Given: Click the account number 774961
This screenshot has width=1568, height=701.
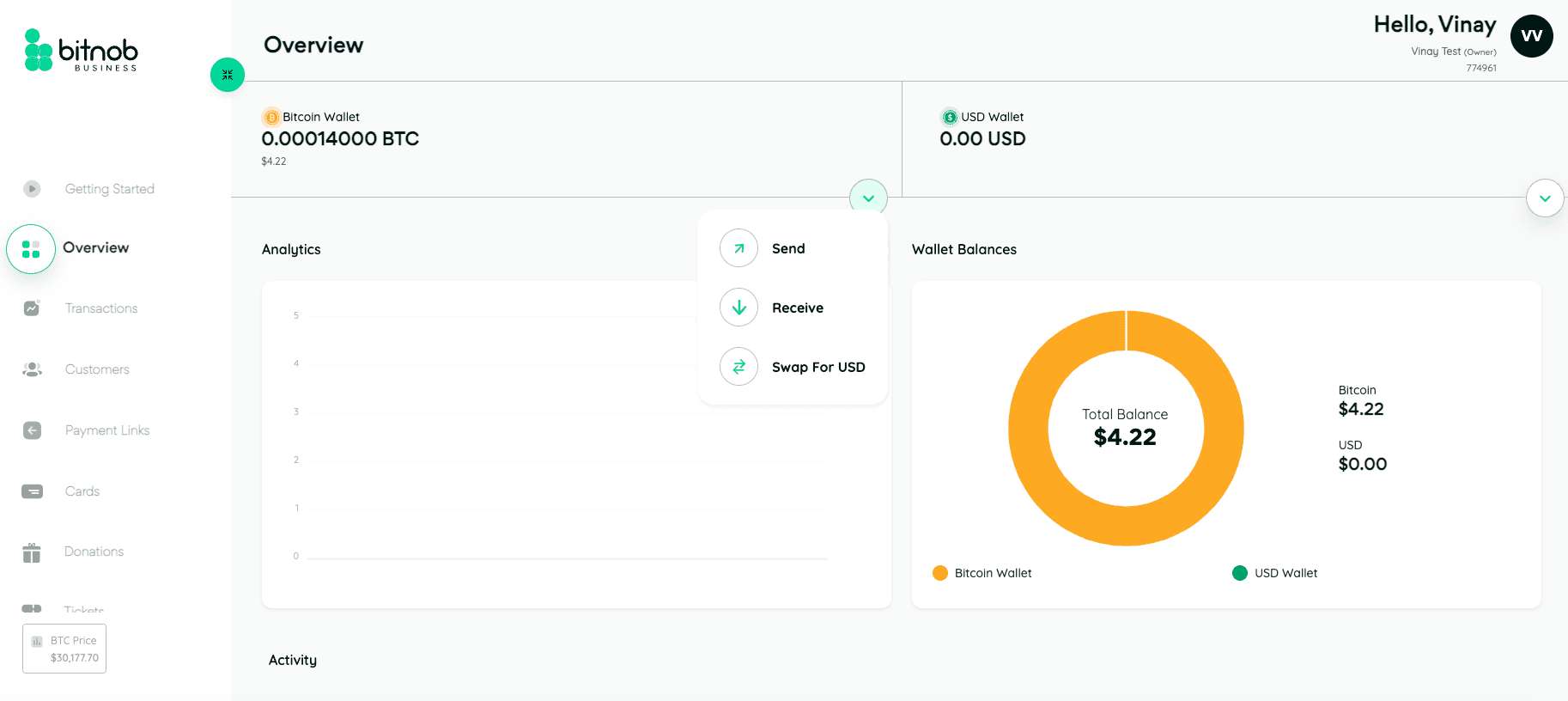Looking at the screenshot, I should [x=1481, y=68].
